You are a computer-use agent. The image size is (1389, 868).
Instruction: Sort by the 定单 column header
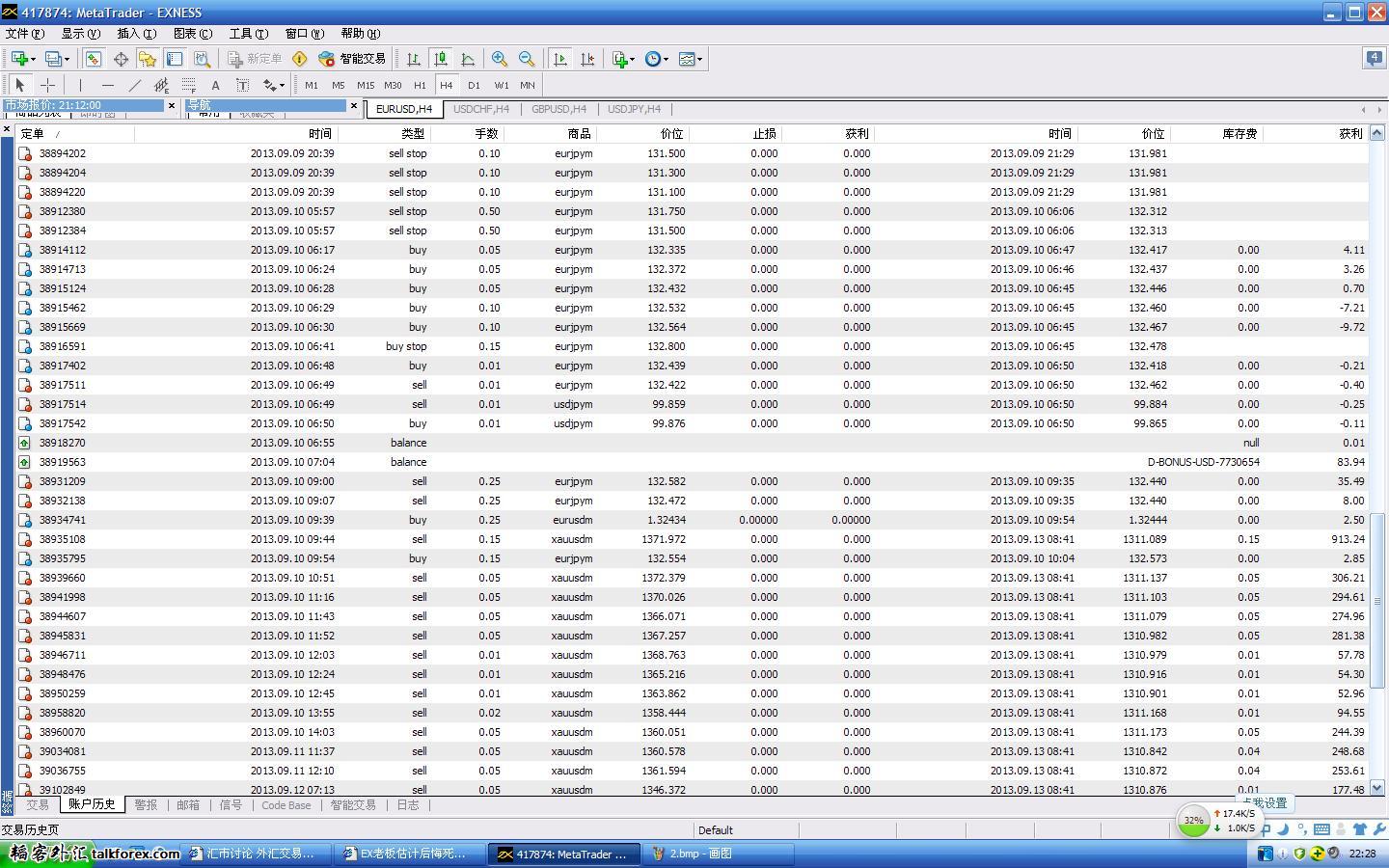coord(75,134)
